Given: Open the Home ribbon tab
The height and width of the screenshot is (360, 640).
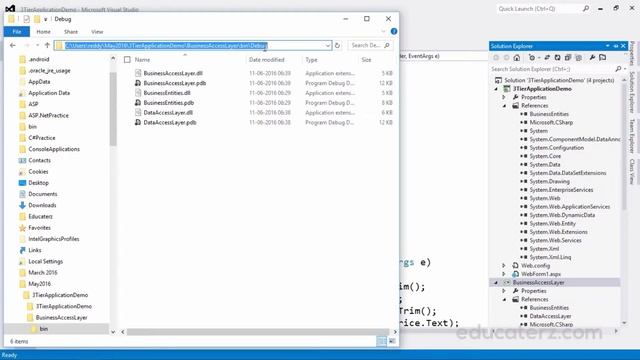Looking at the screenshot, I should [44, 31].
